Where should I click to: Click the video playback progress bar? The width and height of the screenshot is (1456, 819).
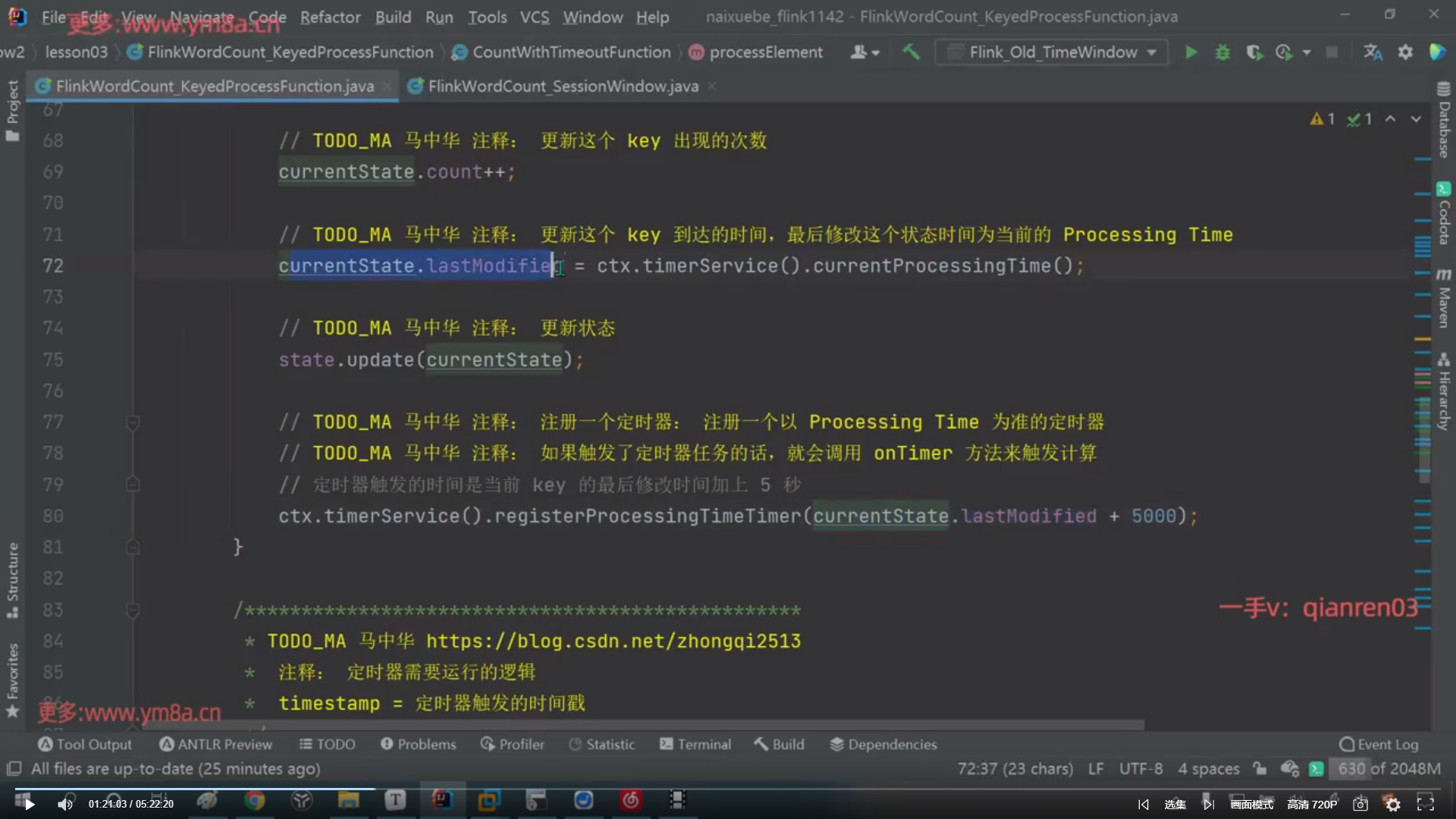531,789
